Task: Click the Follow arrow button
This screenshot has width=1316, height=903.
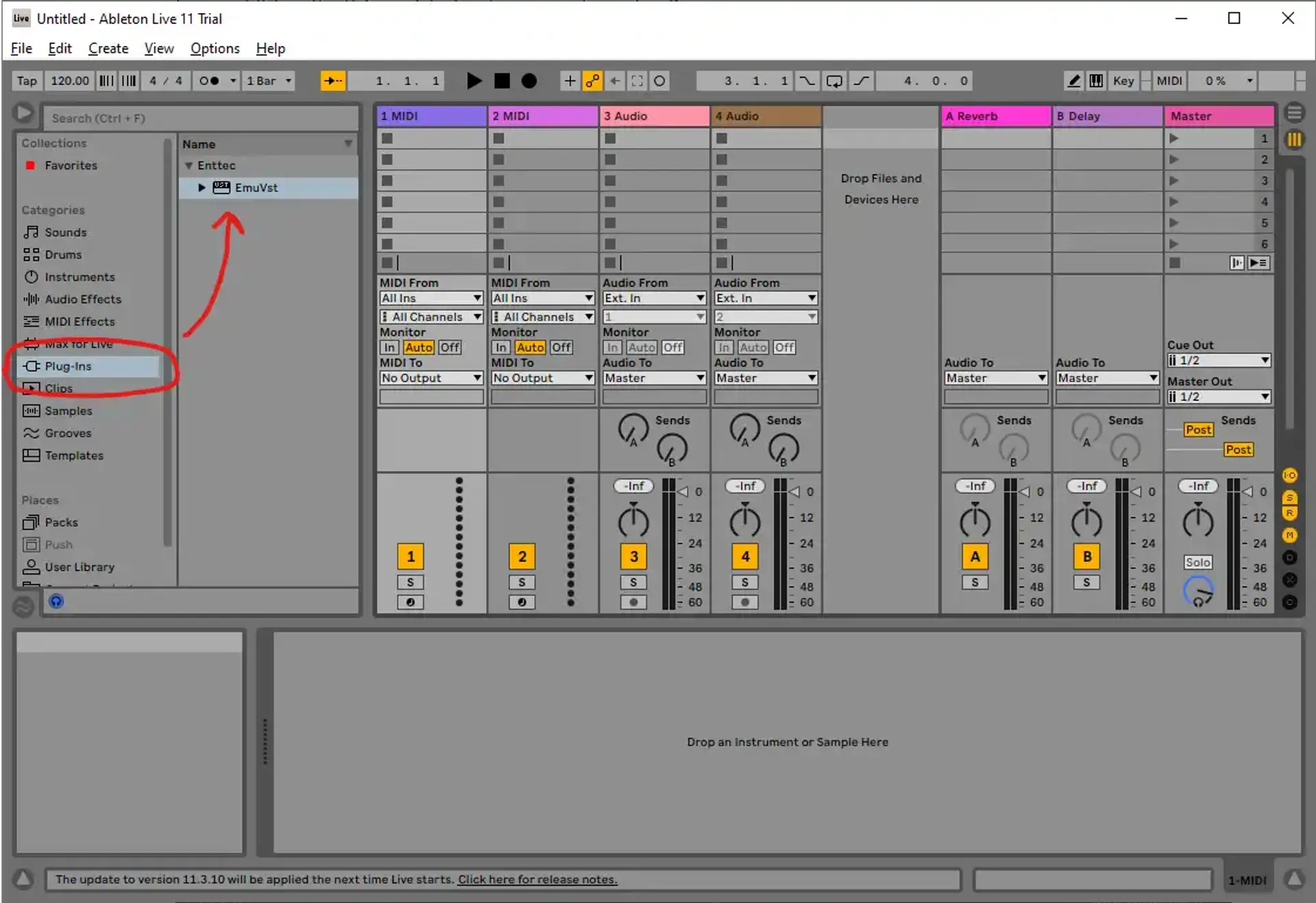Action: 333,81
